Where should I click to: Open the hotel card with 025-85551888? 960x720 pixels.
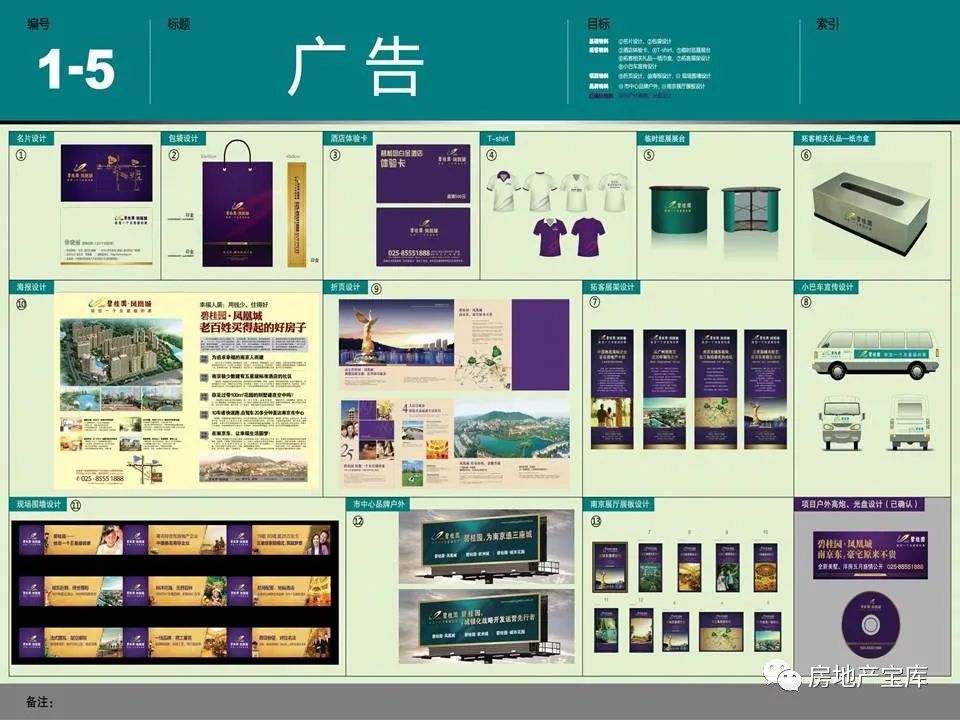423,237
